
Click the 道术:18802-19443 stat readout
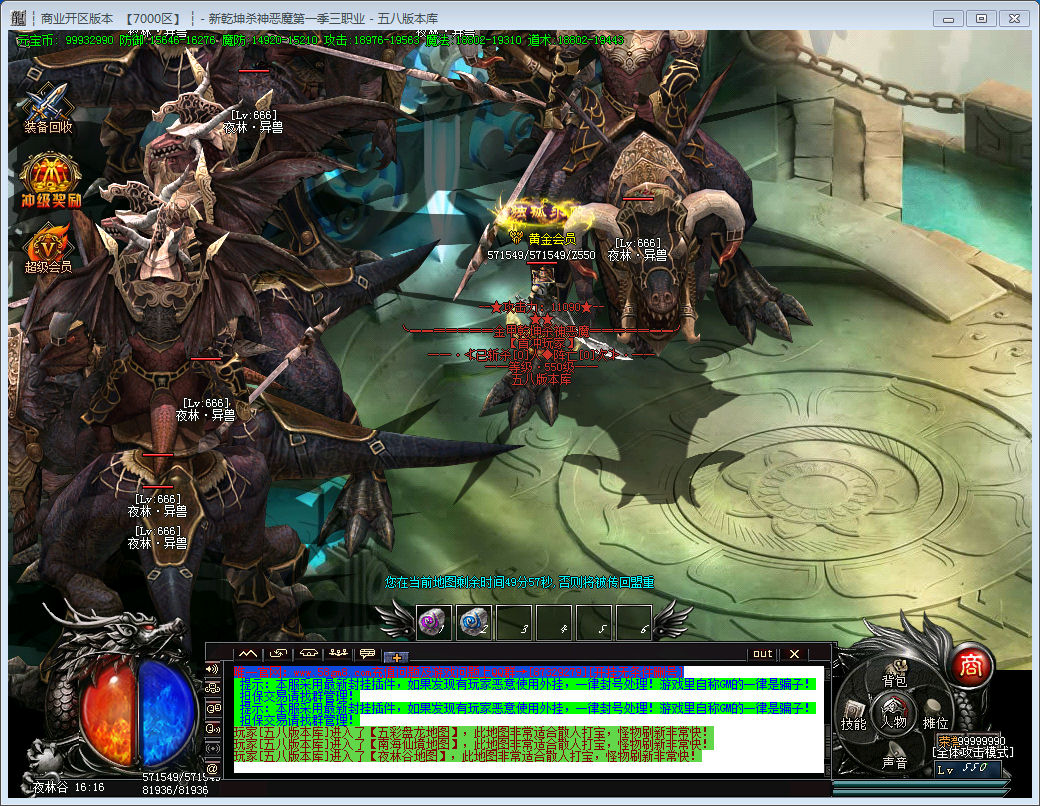576,40
